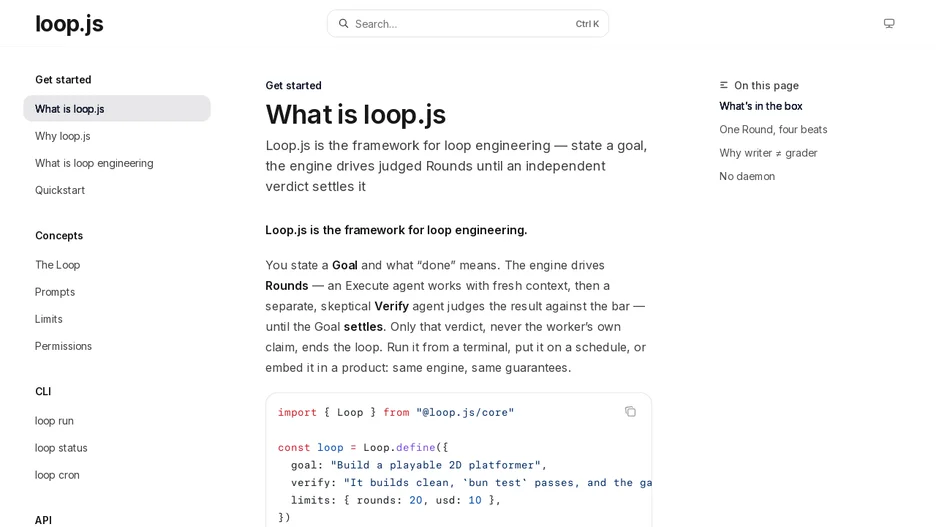Click the 'CLI' sidebar heading
936x527 pixels.
pyautogui.click(x=43, y=392)
